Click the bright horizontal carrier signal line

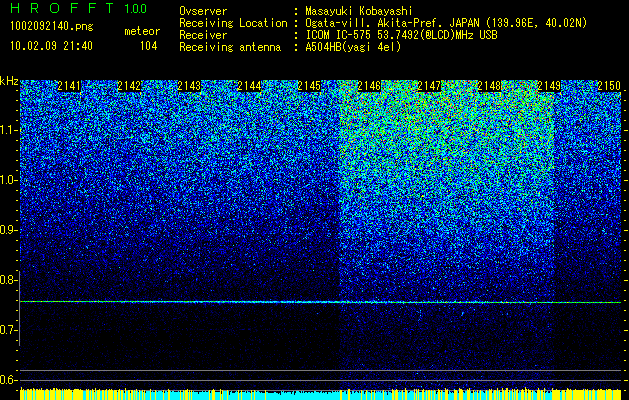320,302
